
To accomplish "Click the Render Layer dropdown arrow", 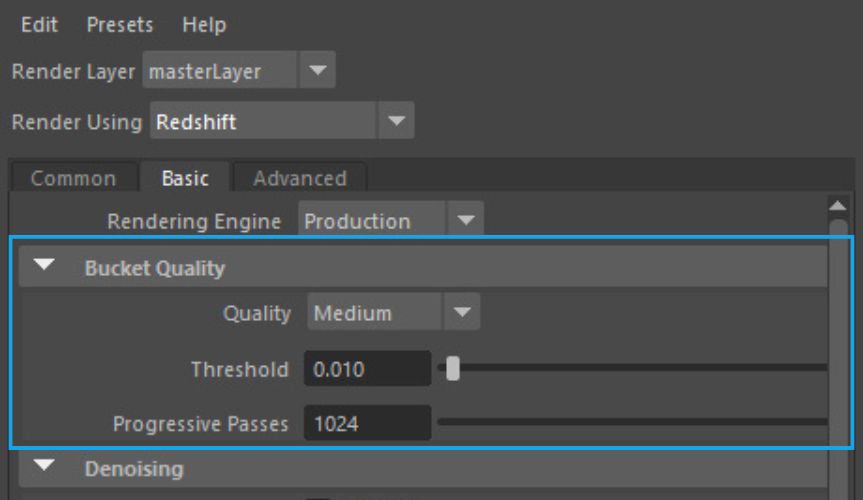I will (x=317, y=71).
